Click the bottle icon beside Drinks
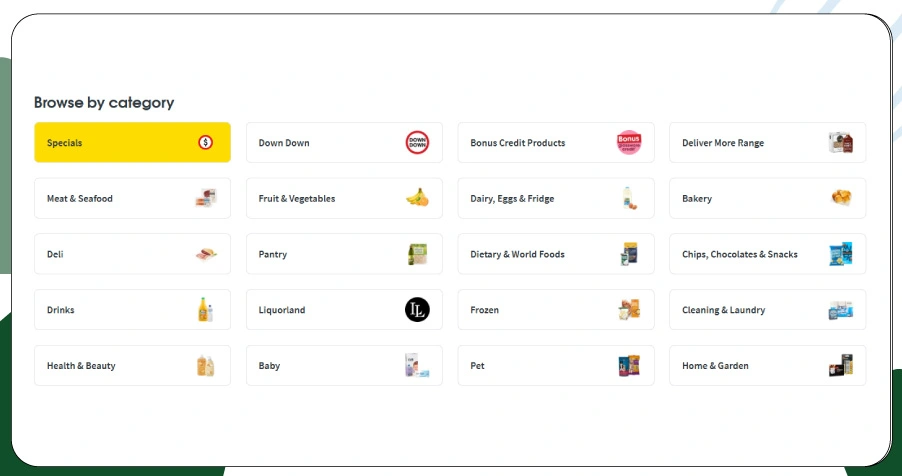The width and height of the screenshot is (902, 476). [x=206, y=310]
